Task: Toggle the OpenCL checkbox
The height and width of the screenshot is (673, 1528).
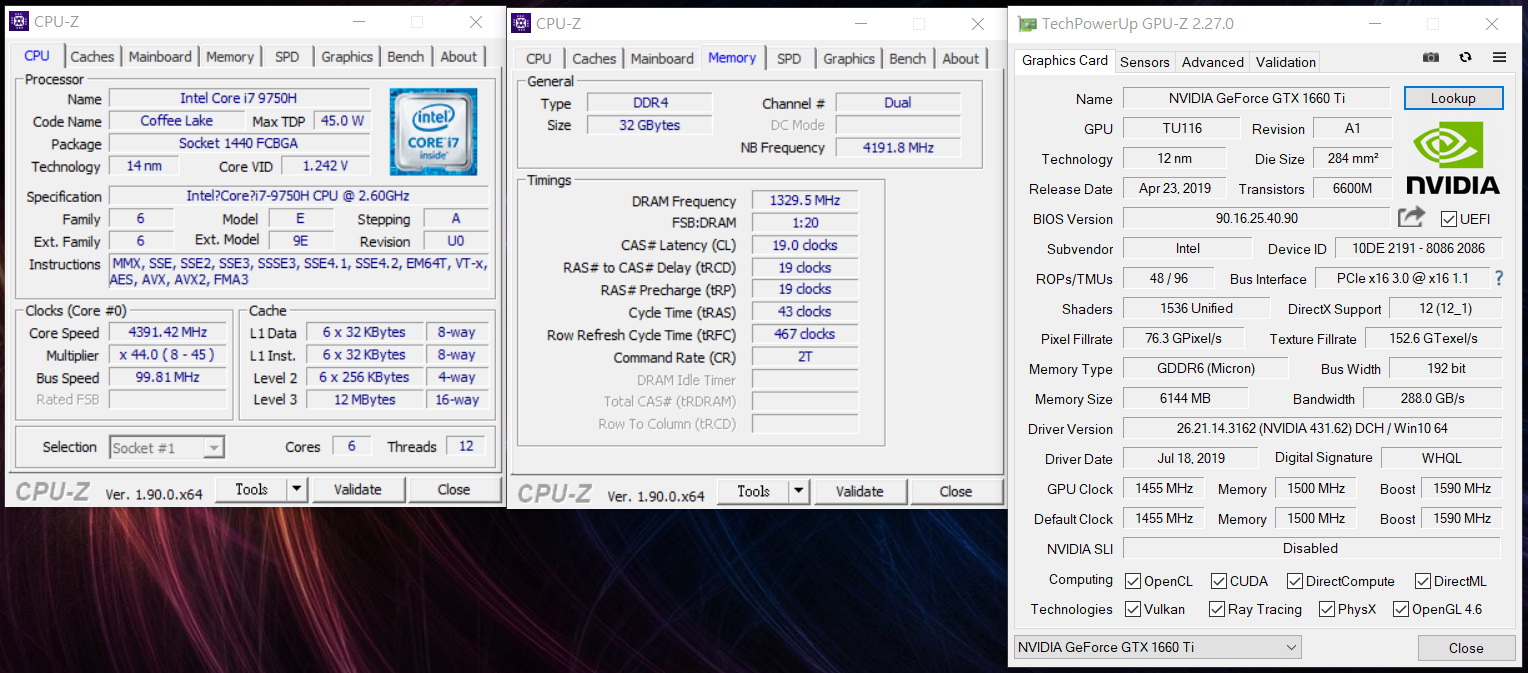Action: (1132, 581)
